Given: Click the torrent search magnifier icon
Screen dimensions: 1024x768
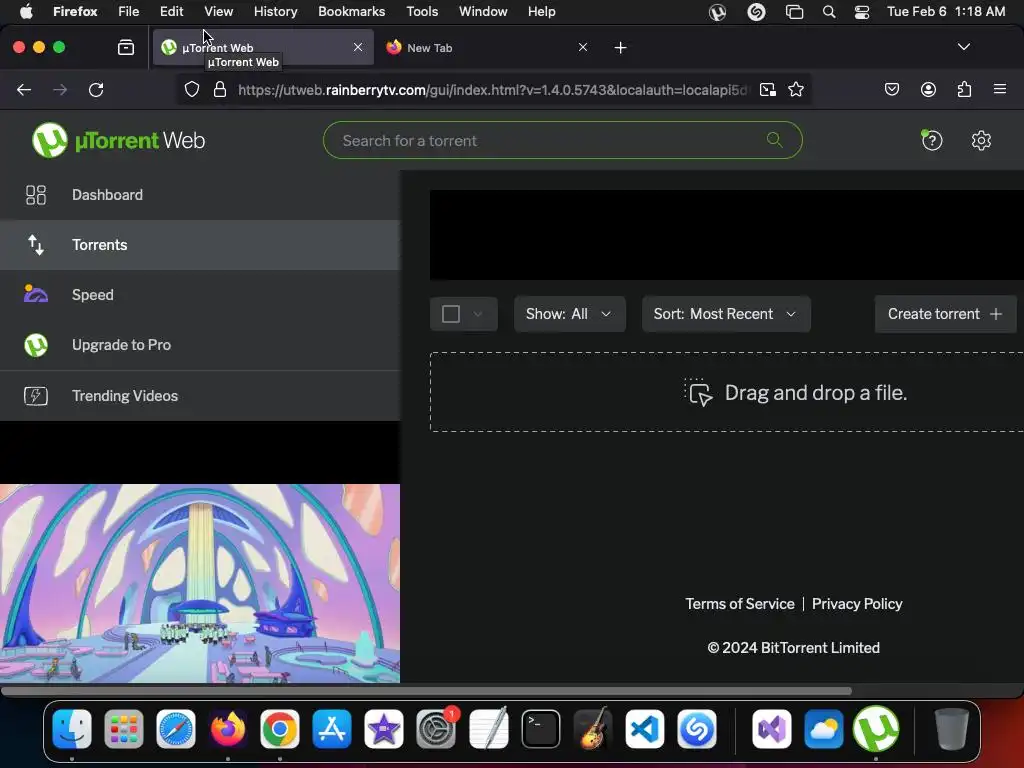Looking at the screenshot, I should (775, 140).
